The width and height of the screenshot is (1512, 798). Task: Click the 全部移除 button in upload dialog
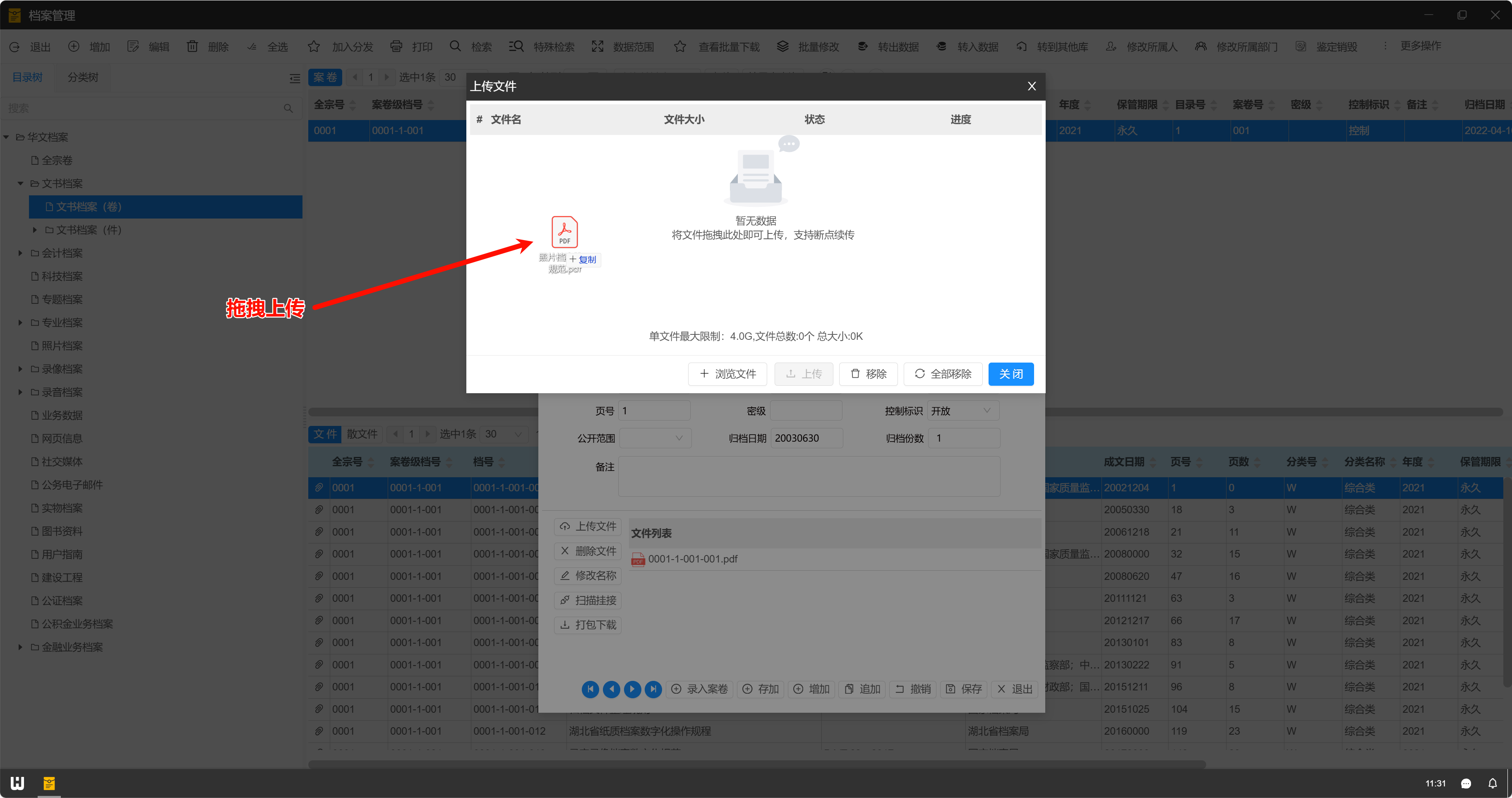pyautogui.click(x=943, y=374)
